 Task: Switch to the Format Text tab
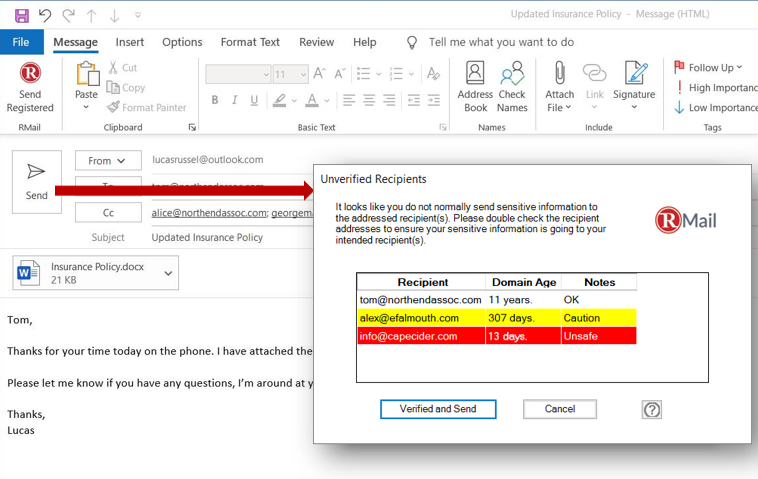[250, 42]
